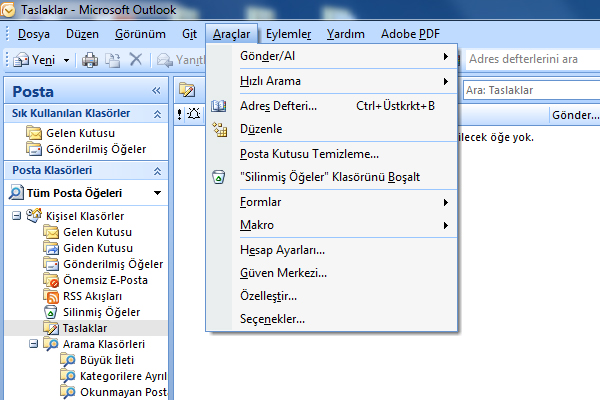Viewport: 600px width, 400px height.
Task: Click the Adres defterlerini ara field
Action: [533, 59]
